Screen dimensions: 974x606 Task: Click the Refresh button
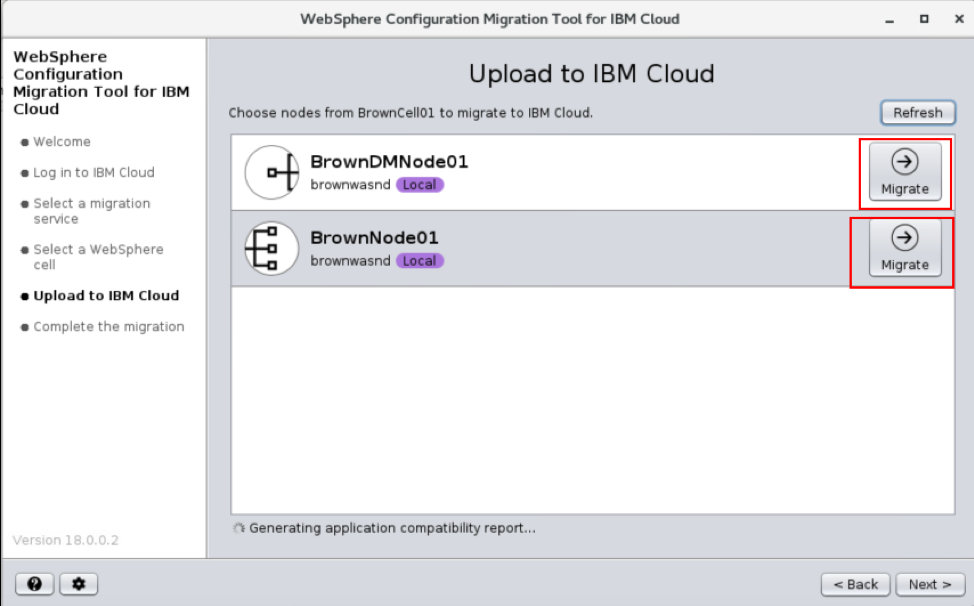click(x=917, y=113)
